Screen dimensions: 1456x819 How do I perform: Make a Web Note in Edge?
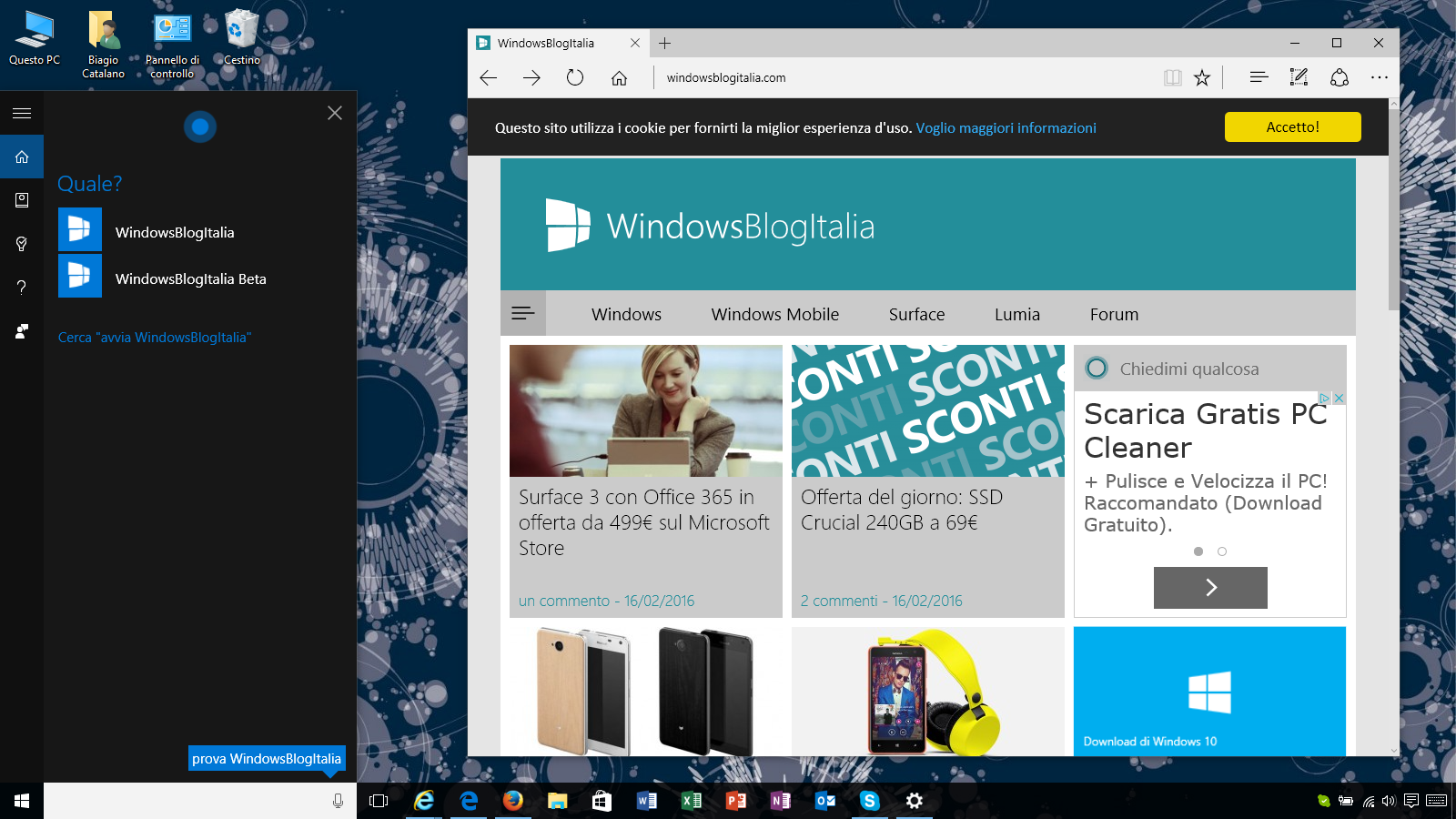[x=1299, y=78]
